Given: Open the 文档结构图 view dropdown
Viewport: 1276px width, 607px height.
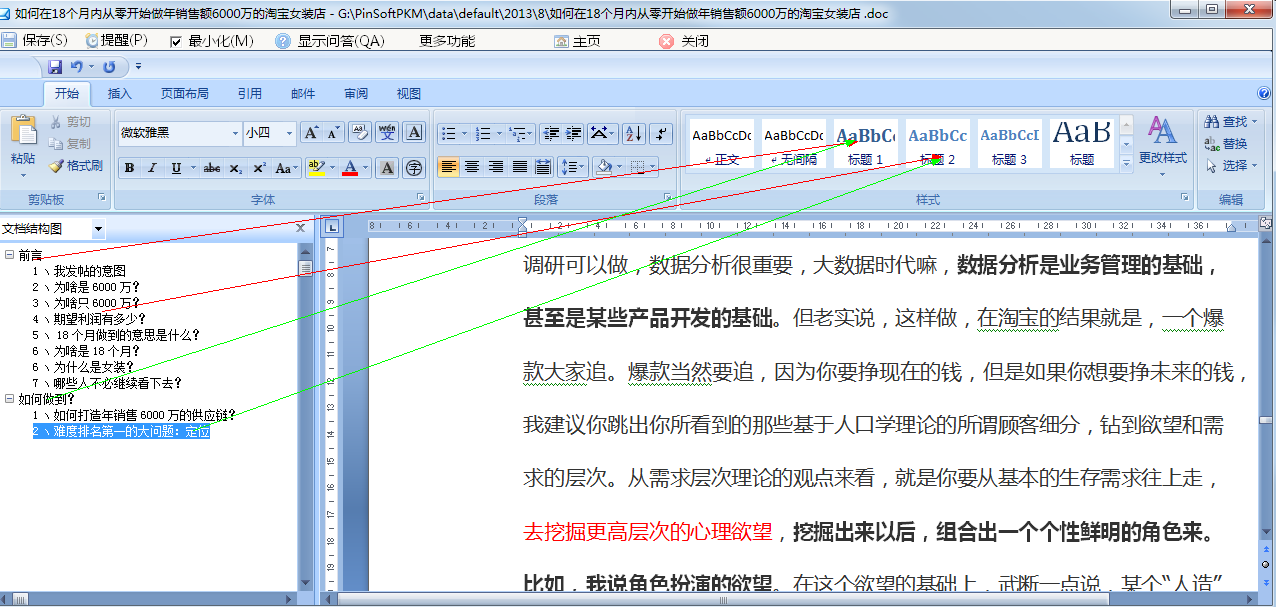Looking at the screenshot, I should coord(98,229).
